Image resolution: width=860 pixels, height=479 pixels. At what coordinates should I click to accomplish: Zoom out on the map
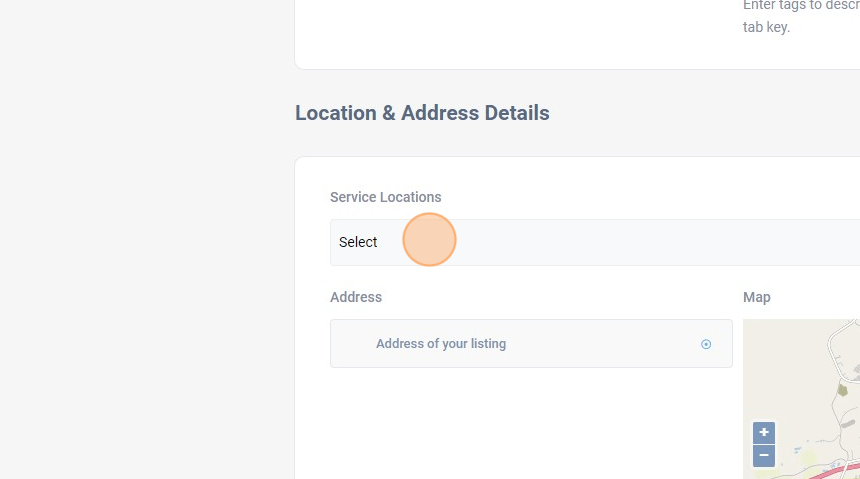(764, 456)
